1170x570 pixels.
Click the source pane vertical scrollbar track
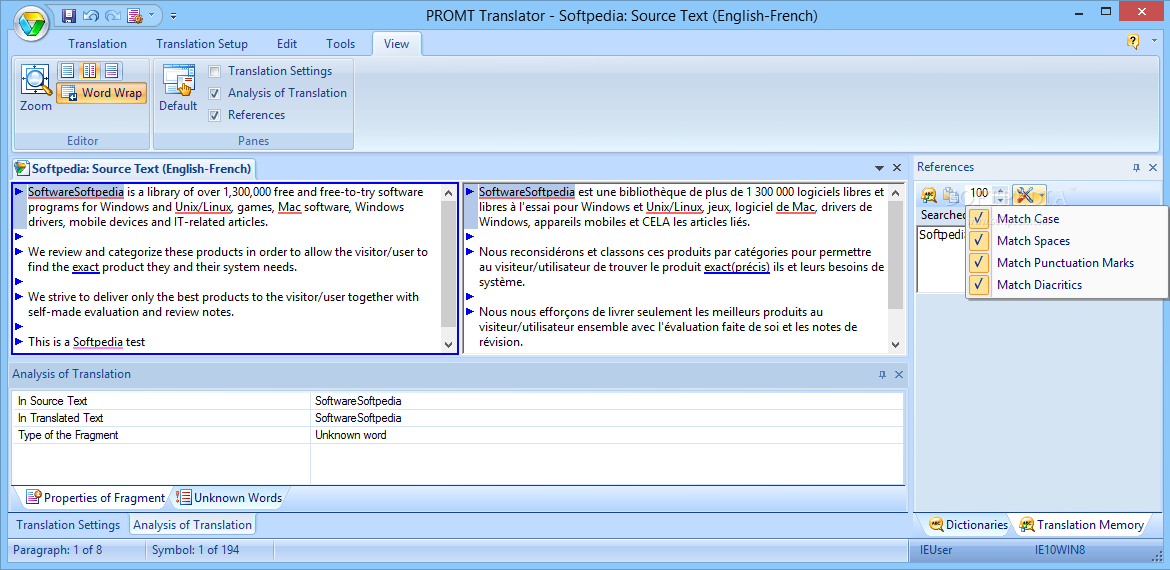coord(448,266)
